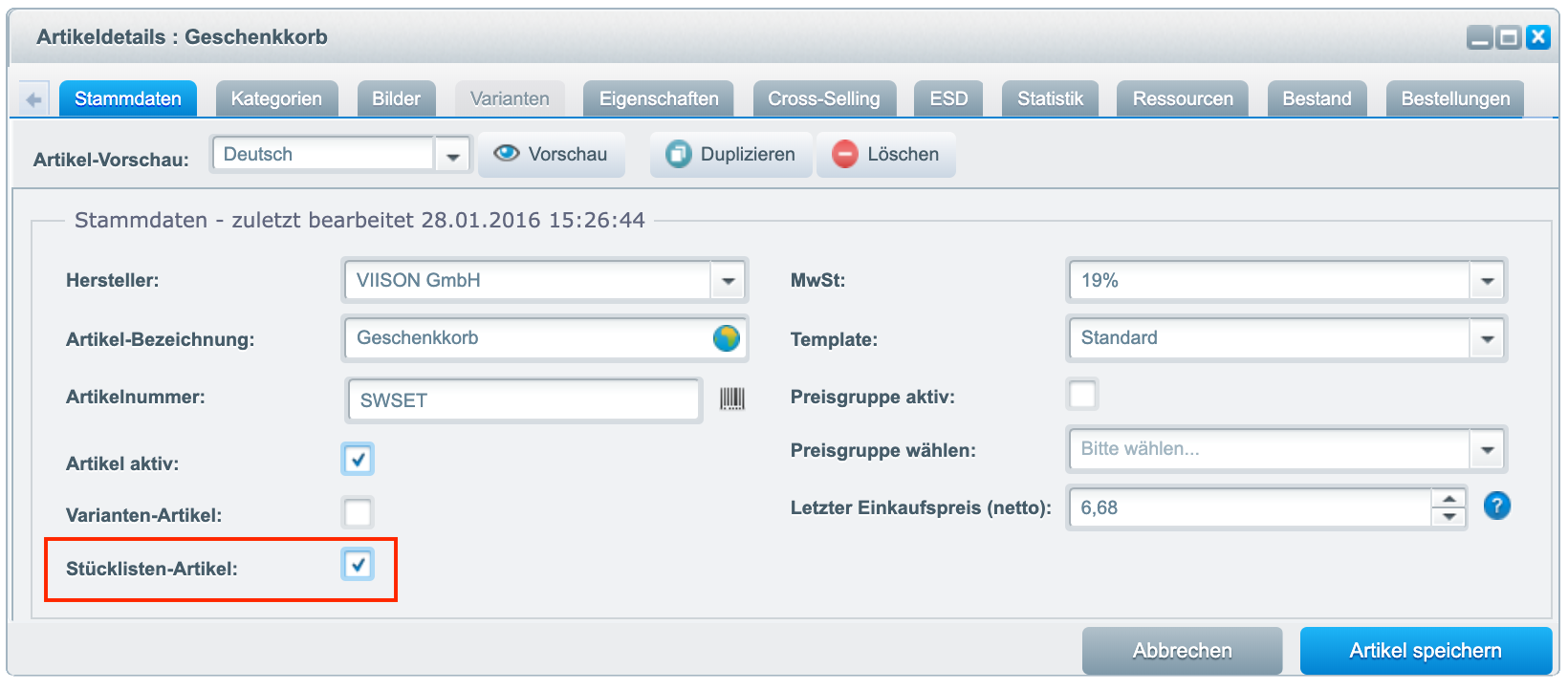Expand the Hersteller dropdown

728,281
